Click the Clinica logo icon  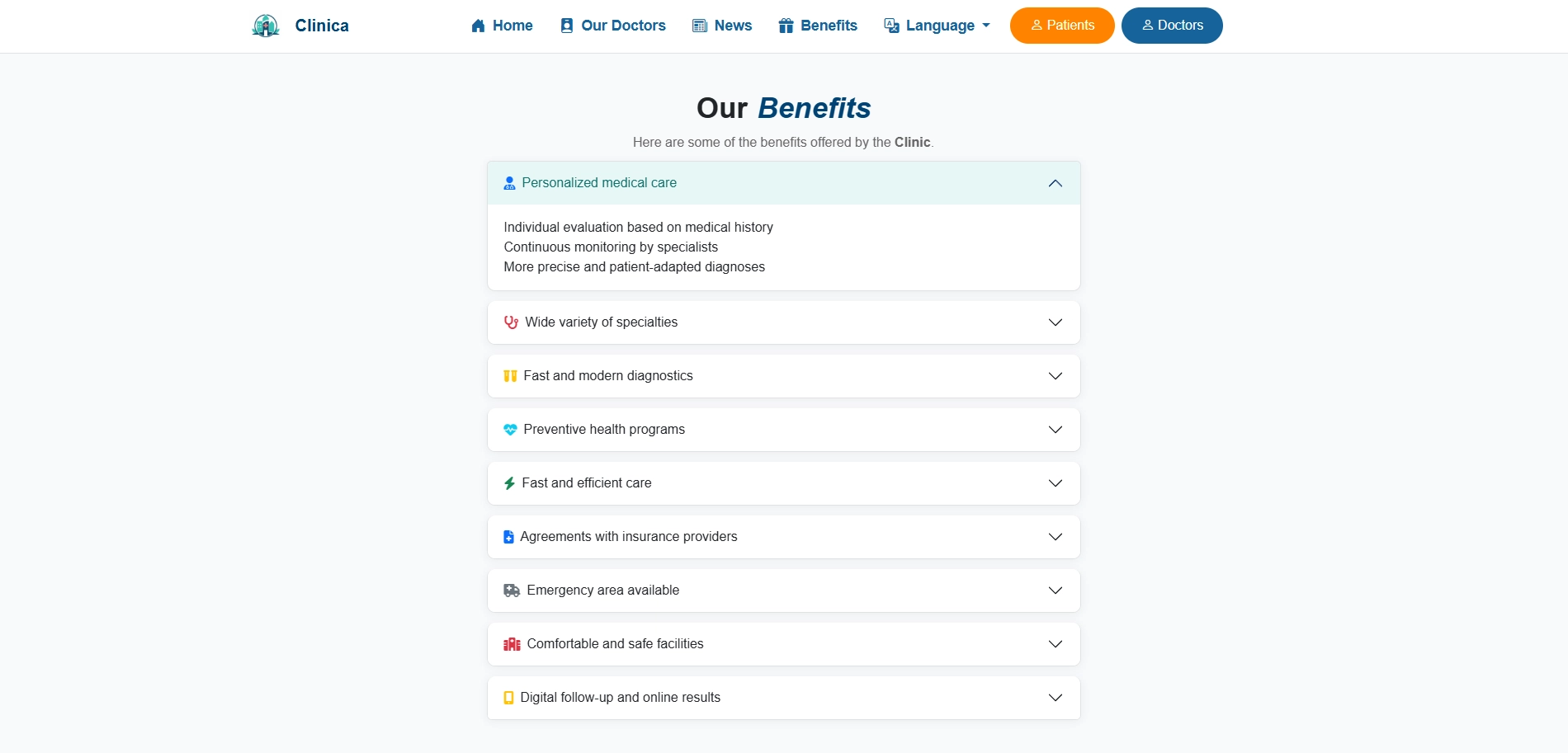(x=266, y=26)
